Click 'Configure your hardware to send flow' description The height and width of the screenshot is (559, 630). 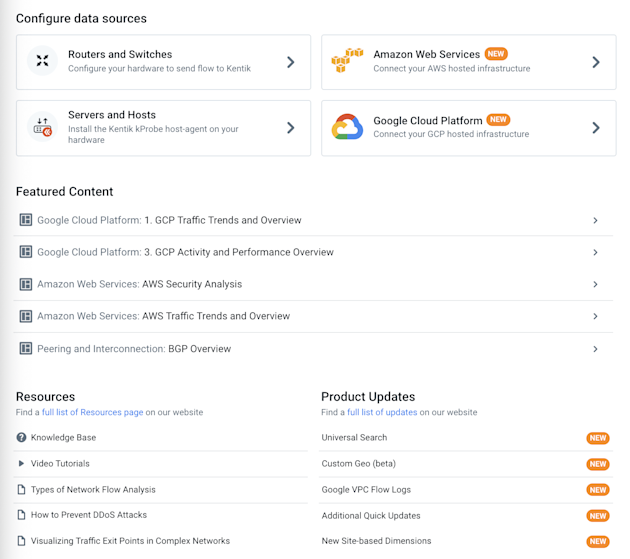tap(160, 68)
